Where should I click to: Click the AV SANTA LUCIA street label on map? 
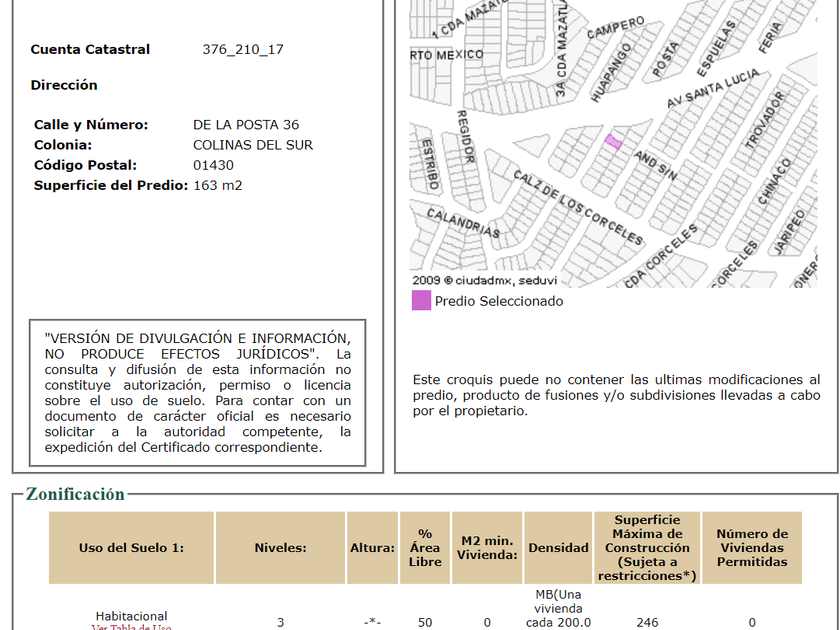pyautogui.click(x=713, y=88)
